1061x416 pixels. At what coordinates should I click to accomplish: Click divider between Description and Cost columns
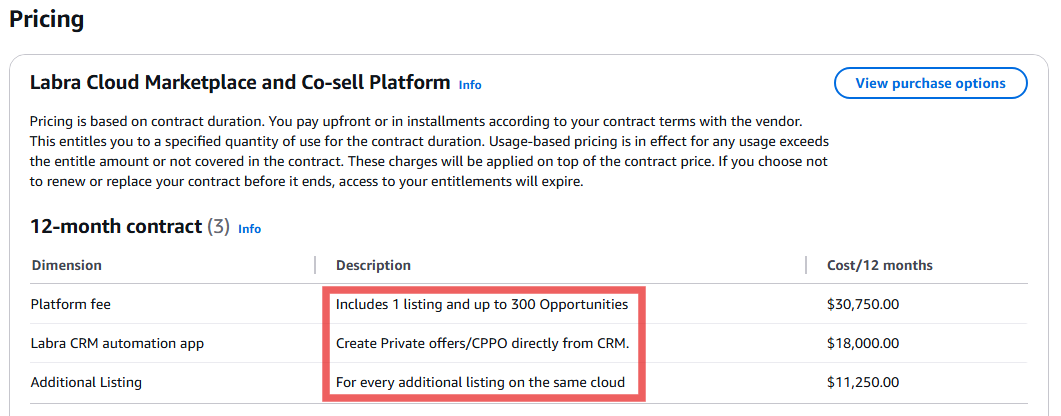pyautogui.click(x=806, y=265)
